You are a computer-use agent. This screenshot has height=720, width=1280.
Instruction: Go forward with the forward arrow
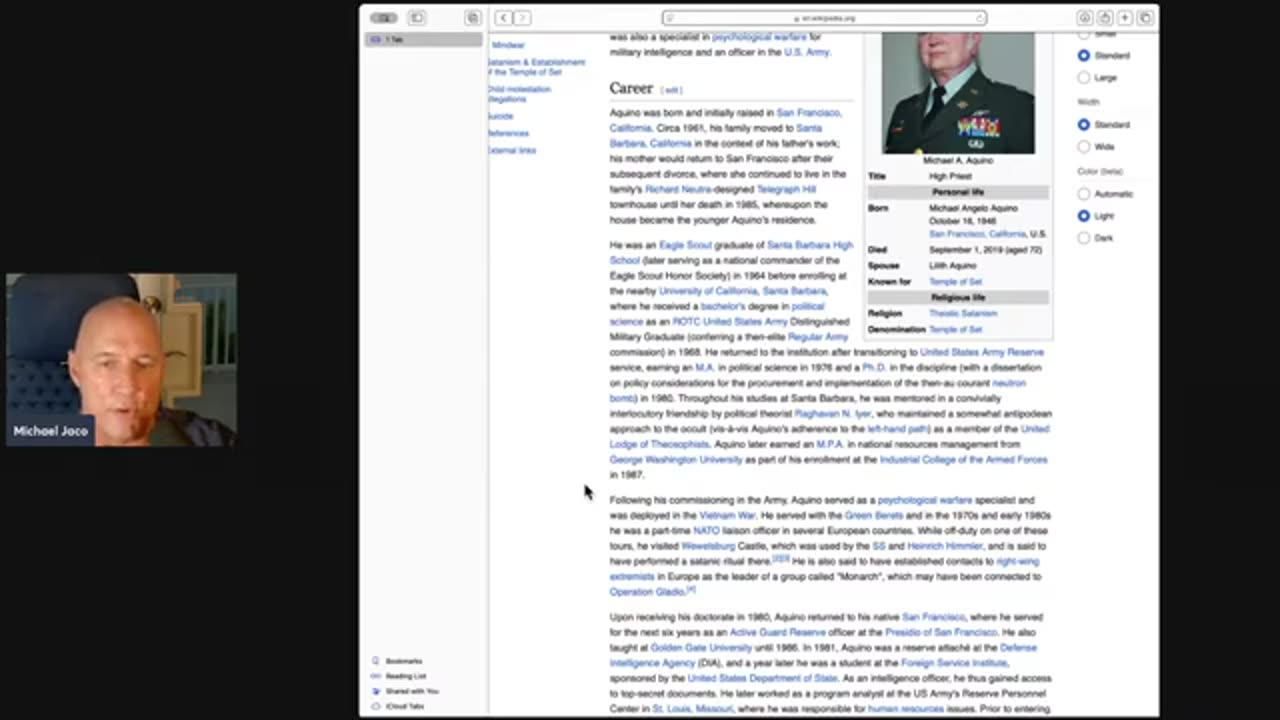[522, 18]
